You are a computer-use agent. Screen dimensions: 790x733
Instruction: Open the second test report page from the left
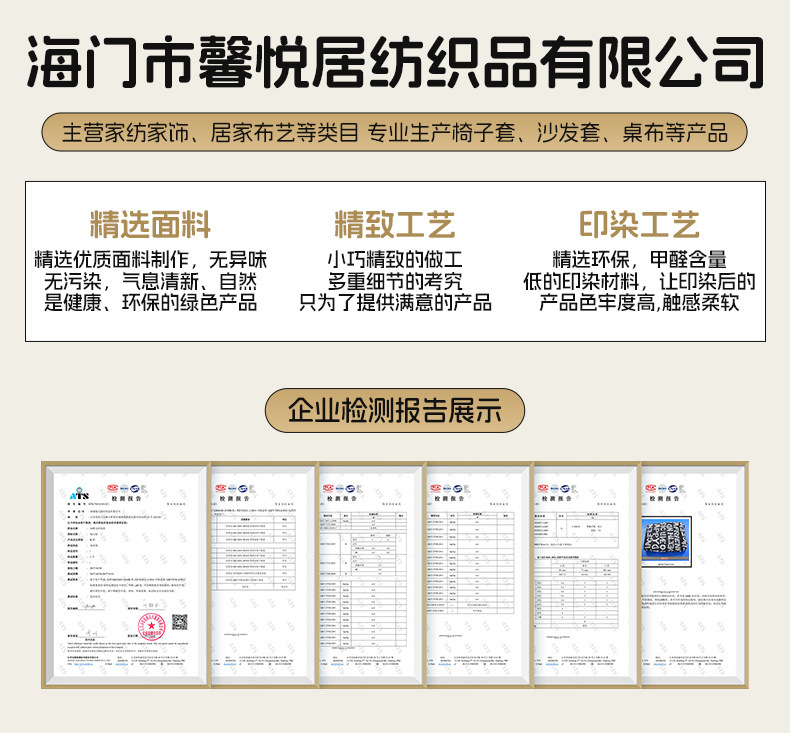(264, 575)
